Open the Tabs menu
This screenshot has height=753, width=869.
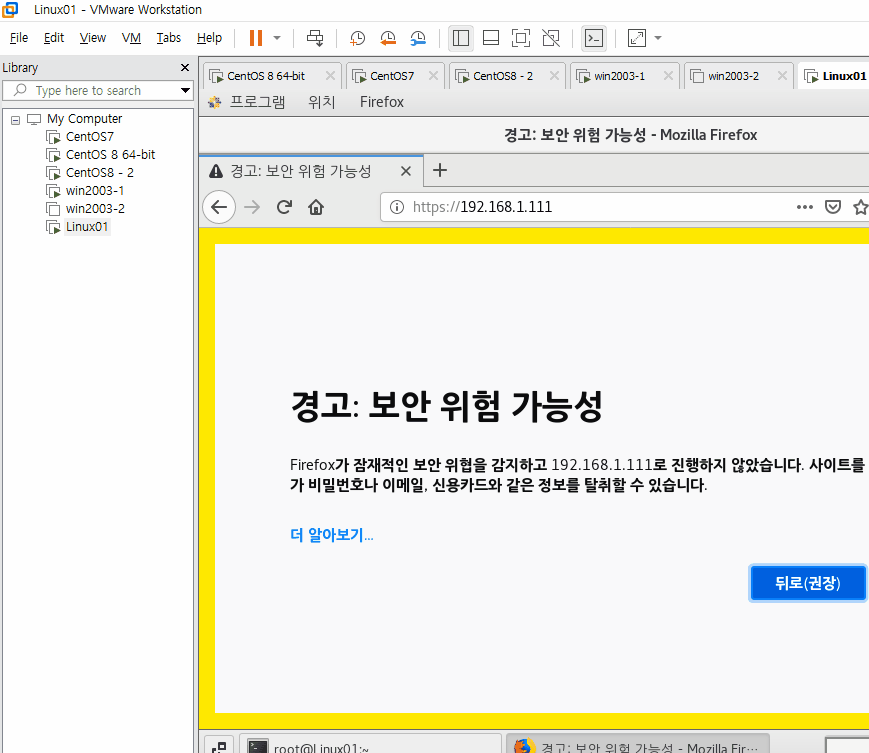pyautogui.click(x=168, y=38)
